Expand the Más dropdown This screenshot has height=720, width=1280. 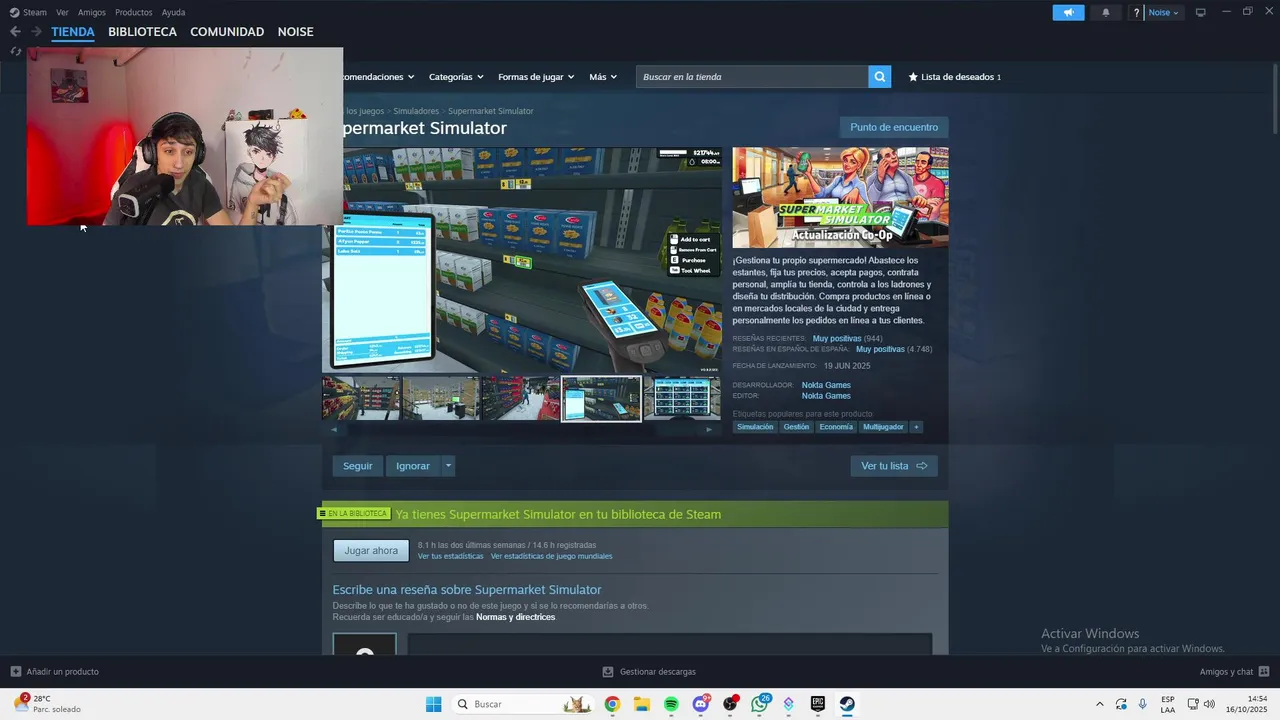coord(603,77)
